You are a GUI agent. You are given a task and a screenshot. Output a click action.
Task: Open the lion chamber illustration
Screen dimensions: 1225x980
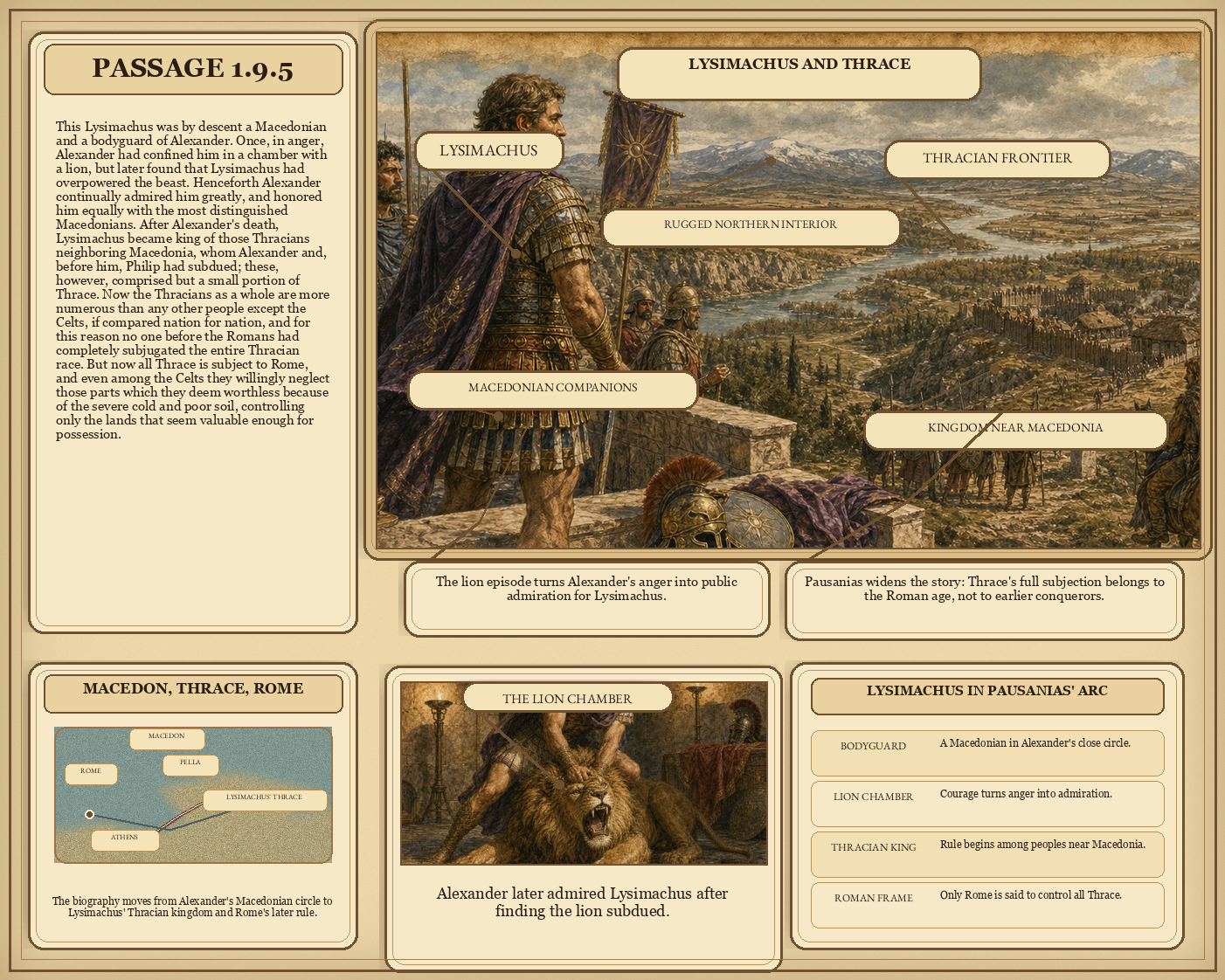point(584,773)
